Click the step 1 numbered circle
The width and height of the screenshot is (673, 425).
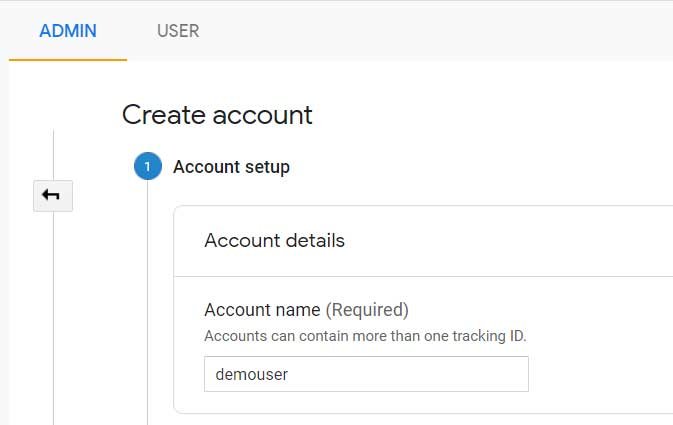(x=147, y=167)
